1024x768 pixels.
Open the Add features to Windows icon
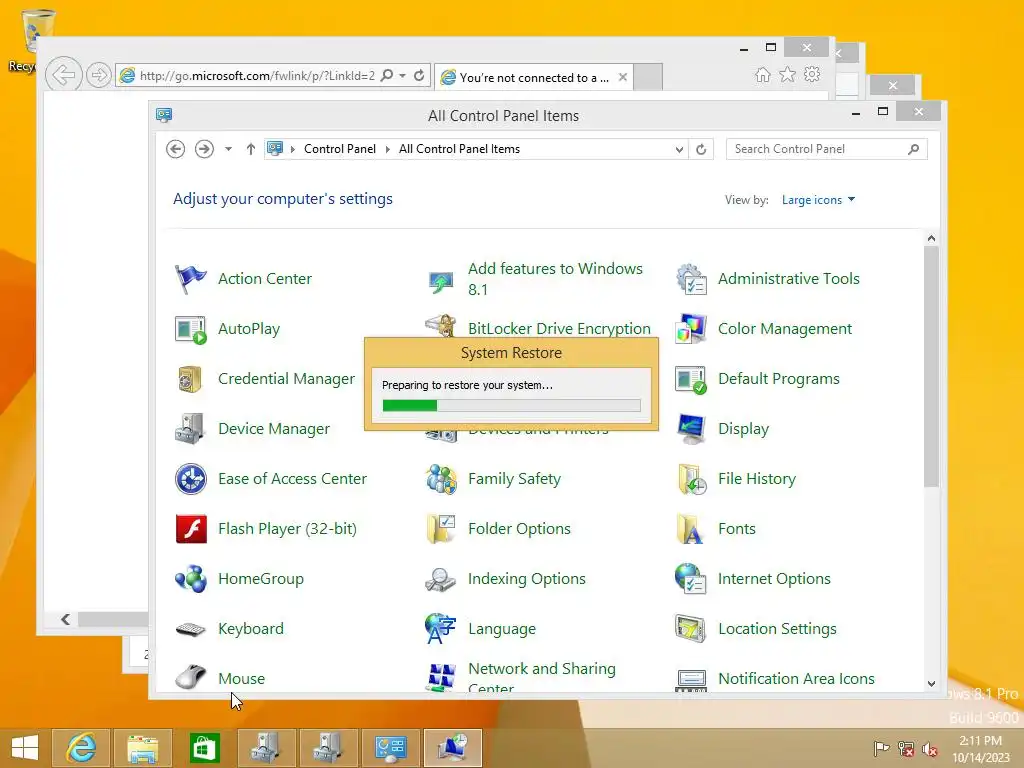tap(441, 281)
